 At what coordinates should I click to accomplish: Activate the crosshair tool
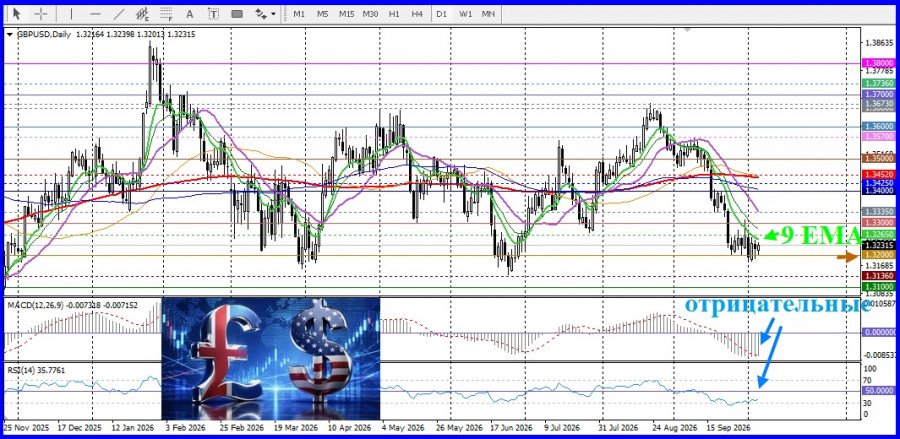(x=41, y=13)
